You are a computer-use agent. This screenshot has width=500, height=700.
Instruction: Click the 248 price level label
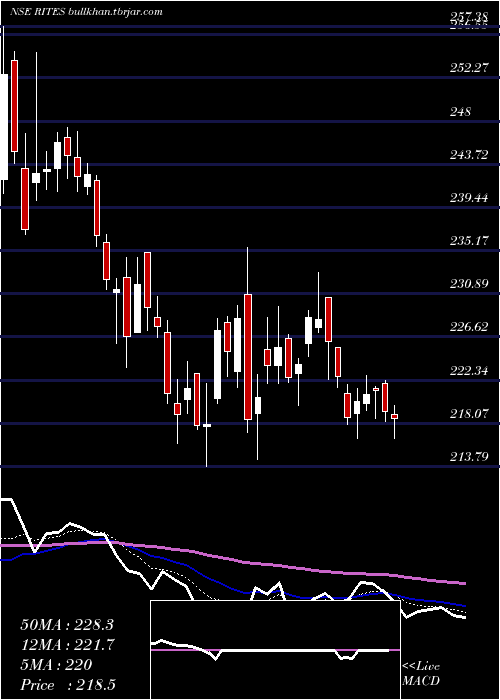pyautogui.click(x=461, y=111)
